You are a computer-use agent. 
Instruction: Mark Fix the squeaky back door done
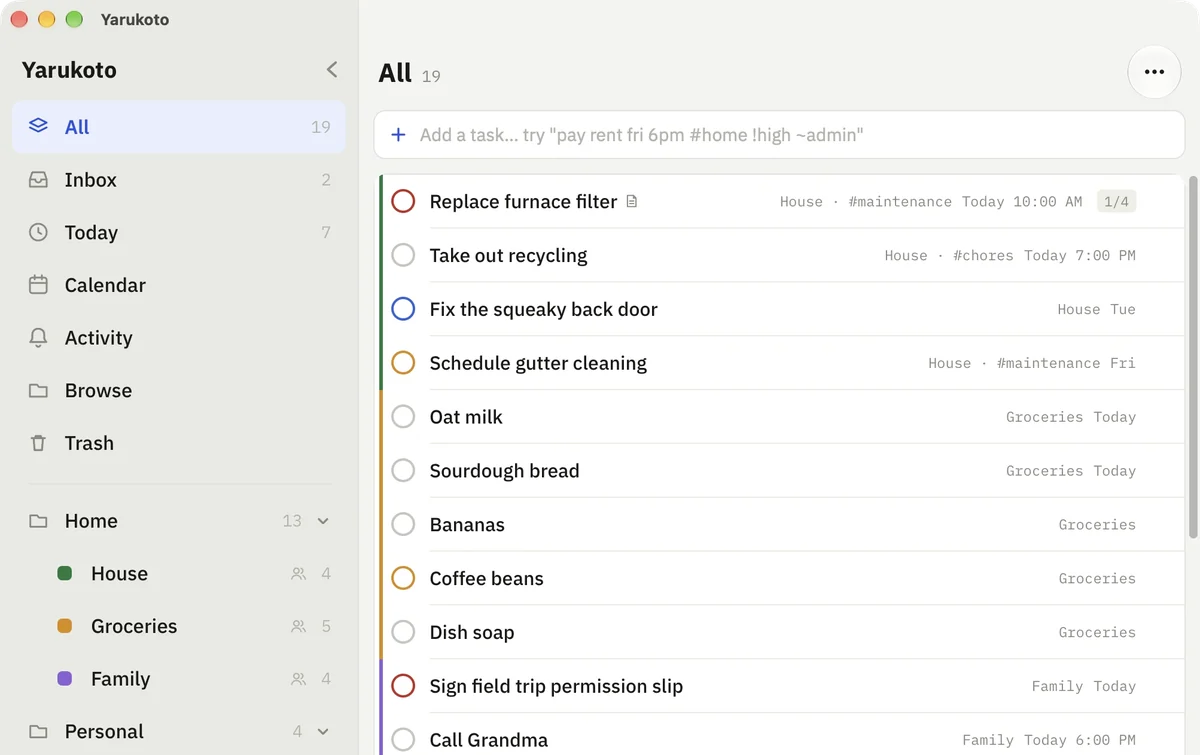click(403, 309)
